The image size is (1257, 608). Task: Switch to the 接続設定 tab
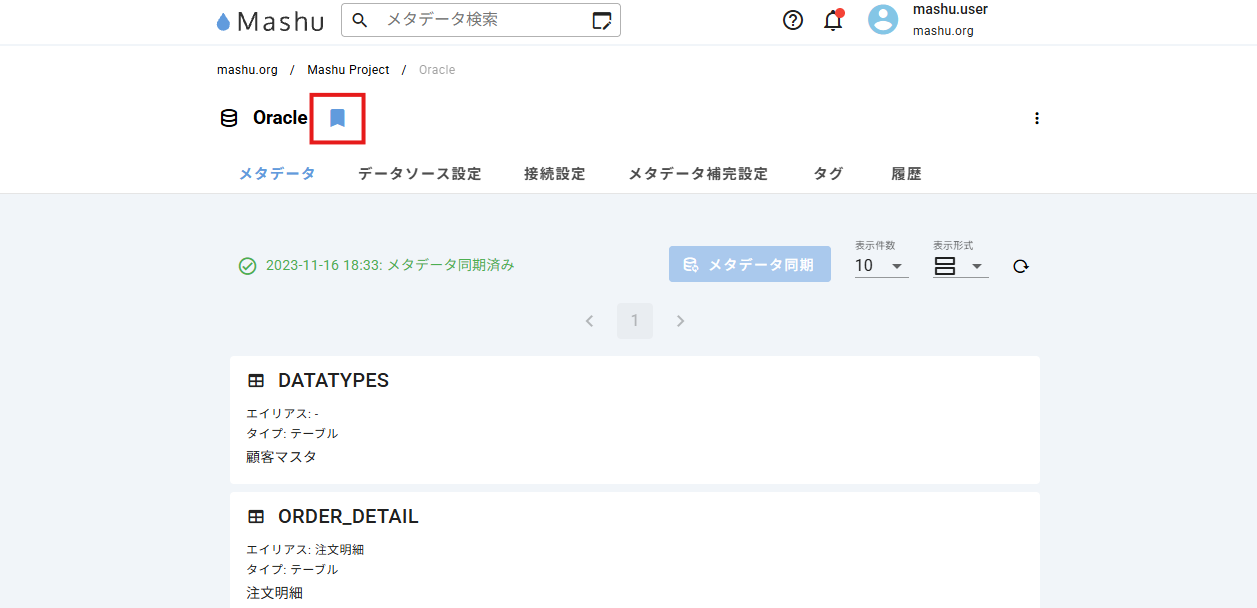[x=555, y=173]
